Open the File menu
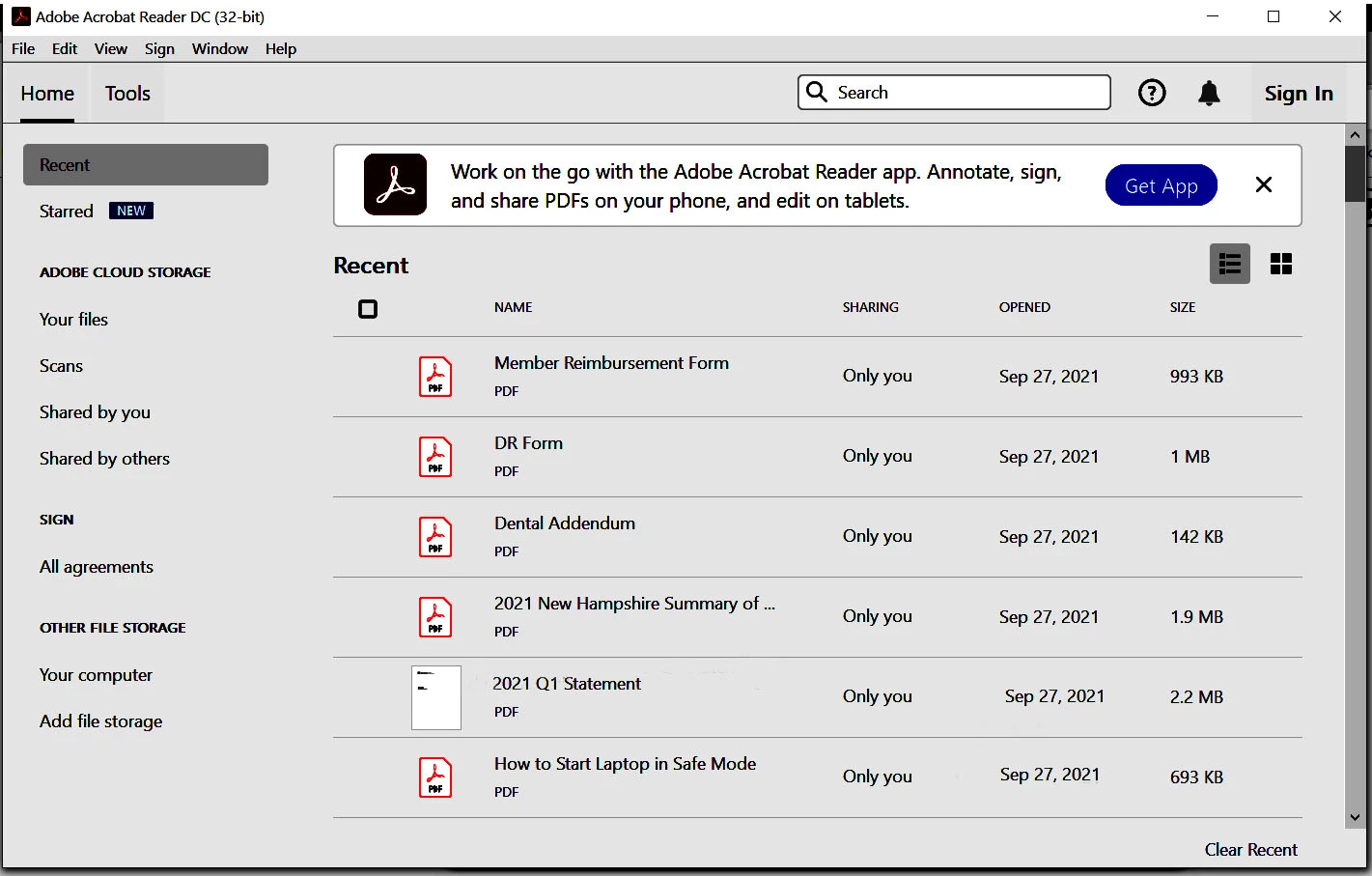The height and width of the screenshot is (876, 1372). tap(23, 48)
